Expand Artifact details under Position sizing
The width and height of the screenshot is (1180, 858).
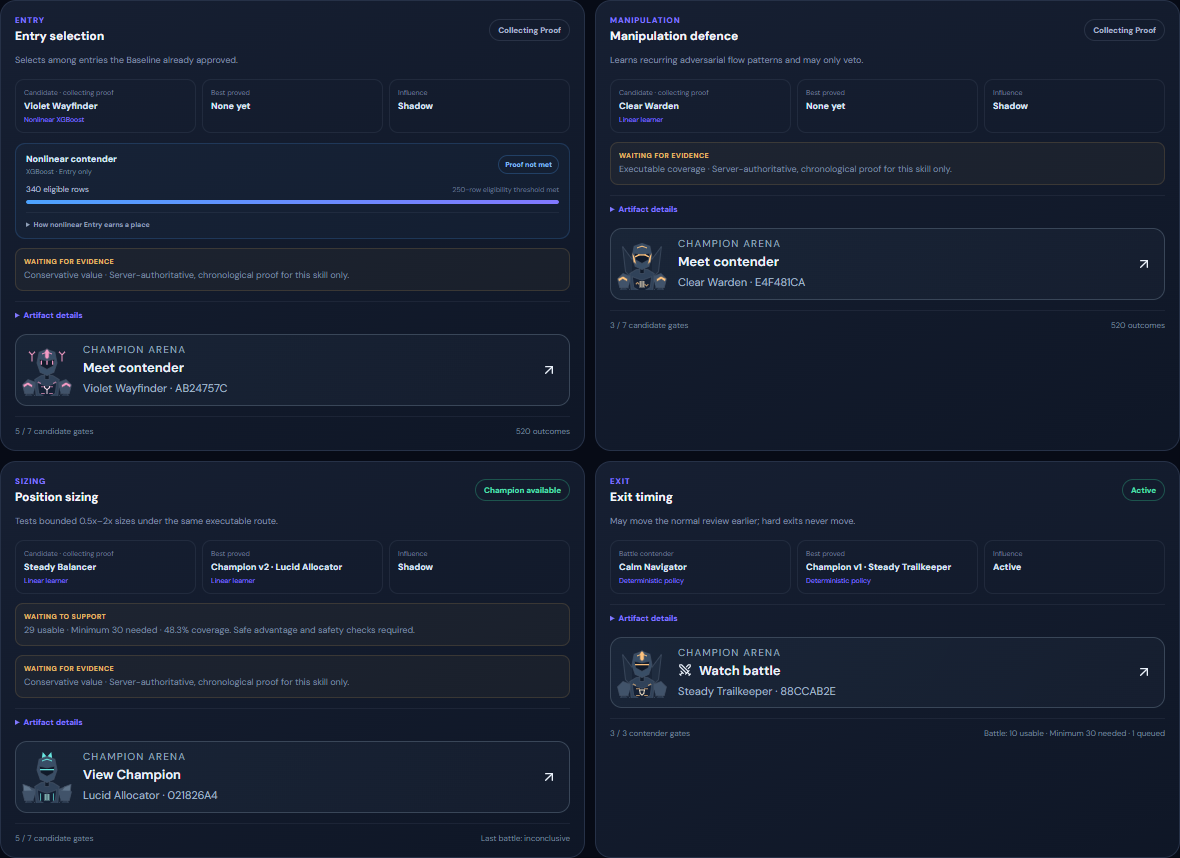pos(49,723)
